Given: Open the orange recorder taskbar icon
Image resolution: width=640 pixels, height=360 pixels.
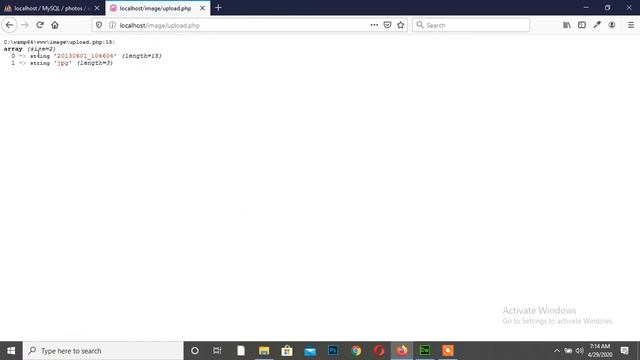Looking at the screenshot, I should [448, 351].
